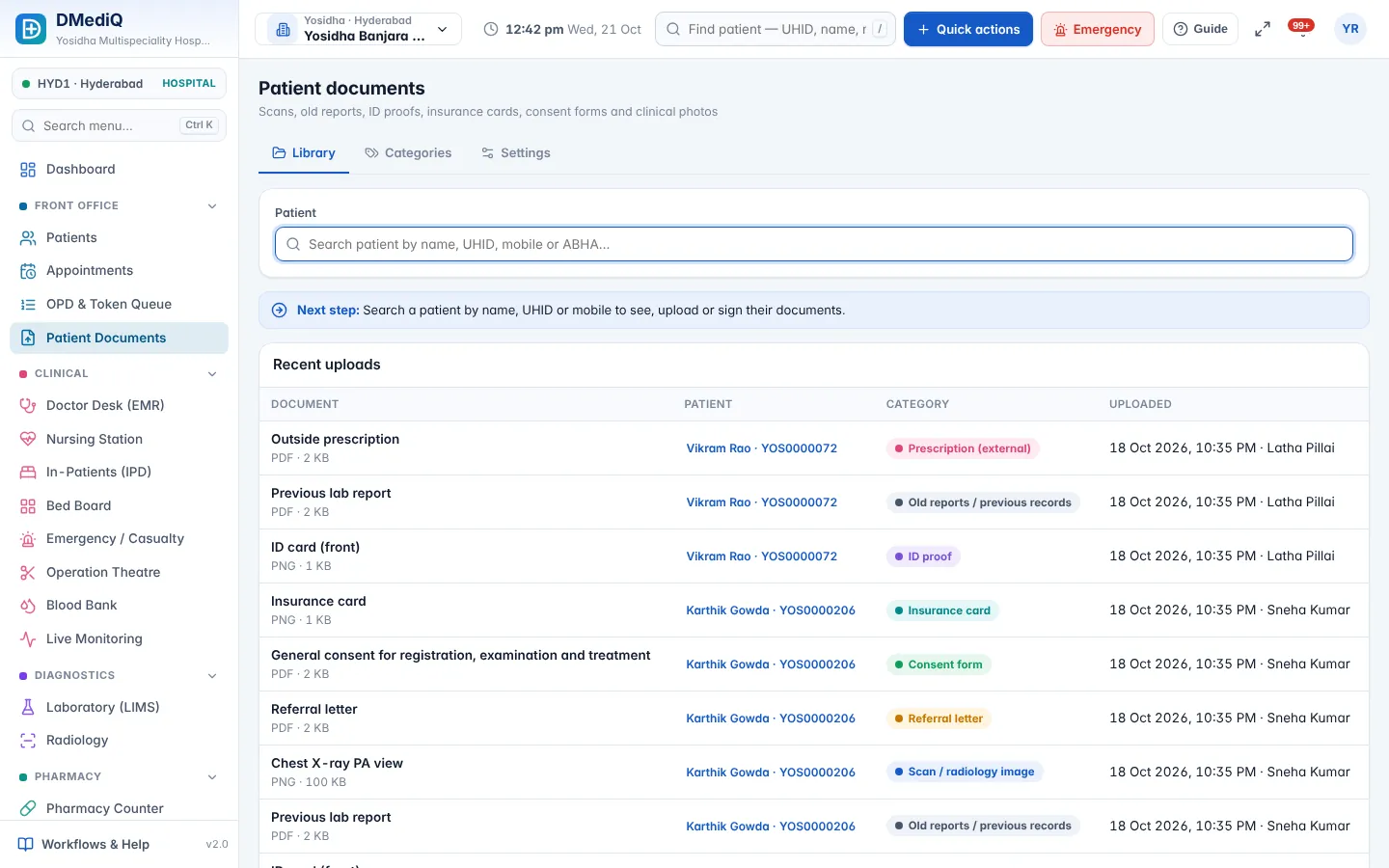Focus the patient search field
This screenshot has height=868, width=1389.
[814, 244]
